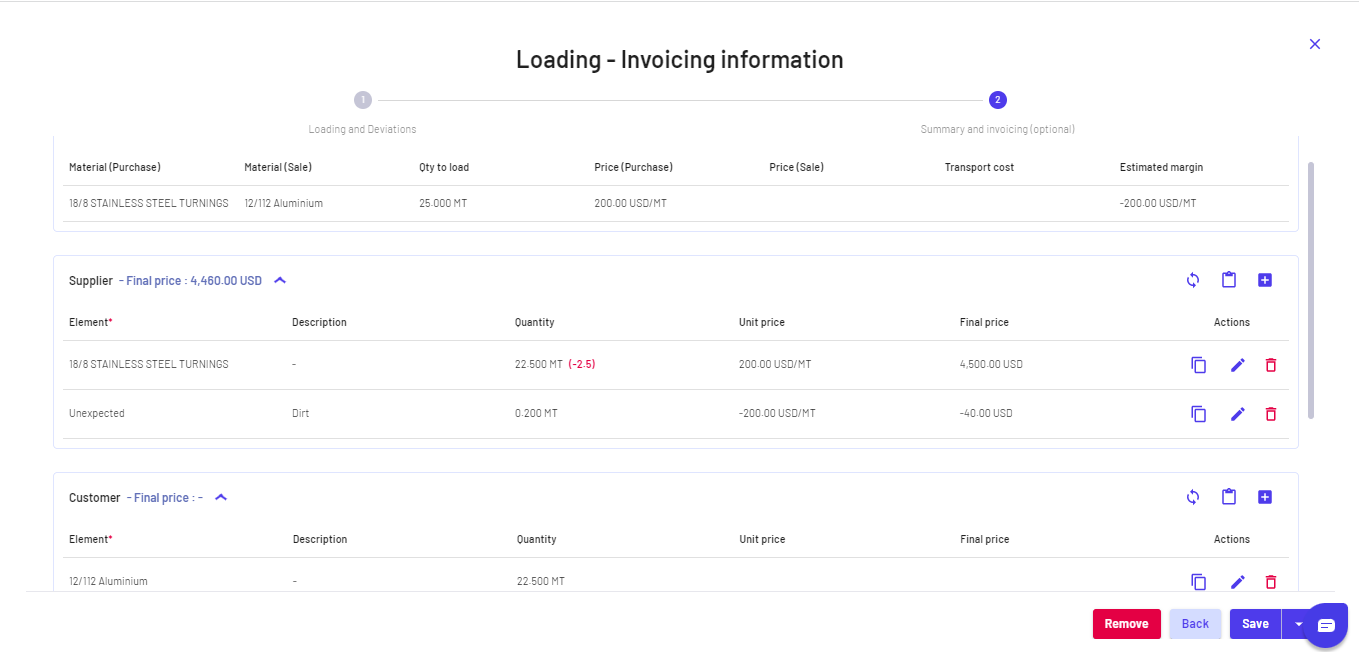Delete the 12/112 Aluminium customer row
The height and width of the screenshot is (659, 1359).
1271,582
